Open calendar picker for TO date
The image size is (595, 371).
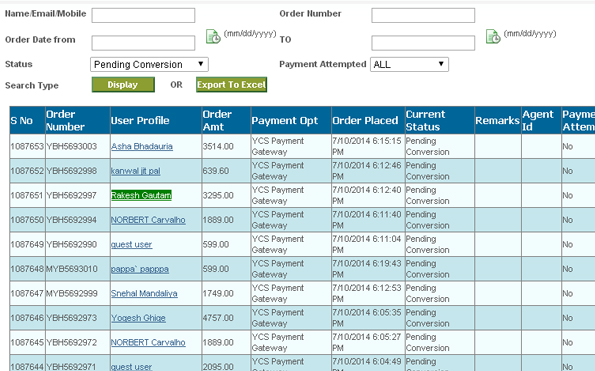pyautogui.click(x=493, y=37)
